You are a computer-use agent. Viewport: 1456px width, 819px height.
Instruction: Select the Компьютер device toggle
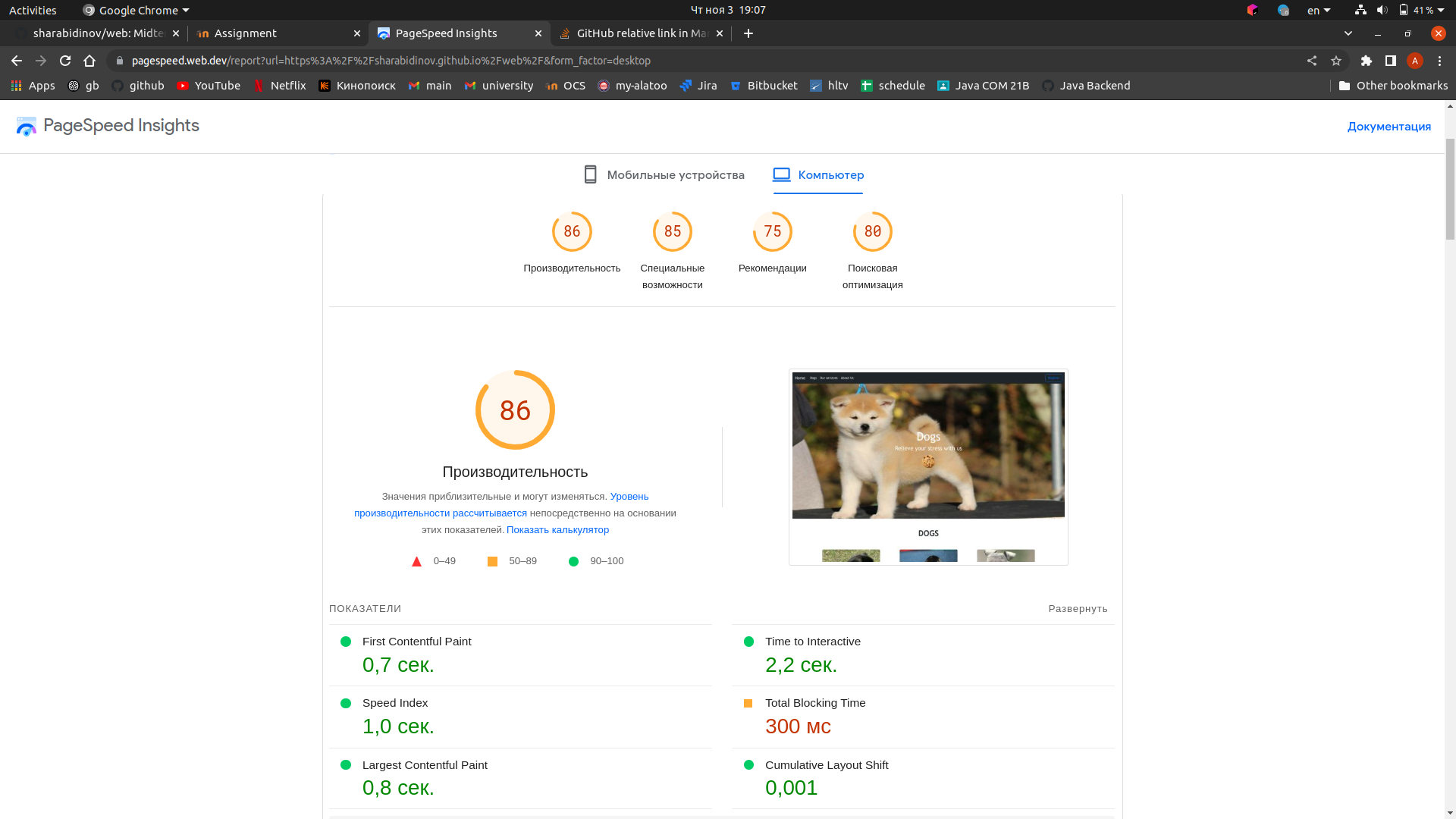(817, 175)
